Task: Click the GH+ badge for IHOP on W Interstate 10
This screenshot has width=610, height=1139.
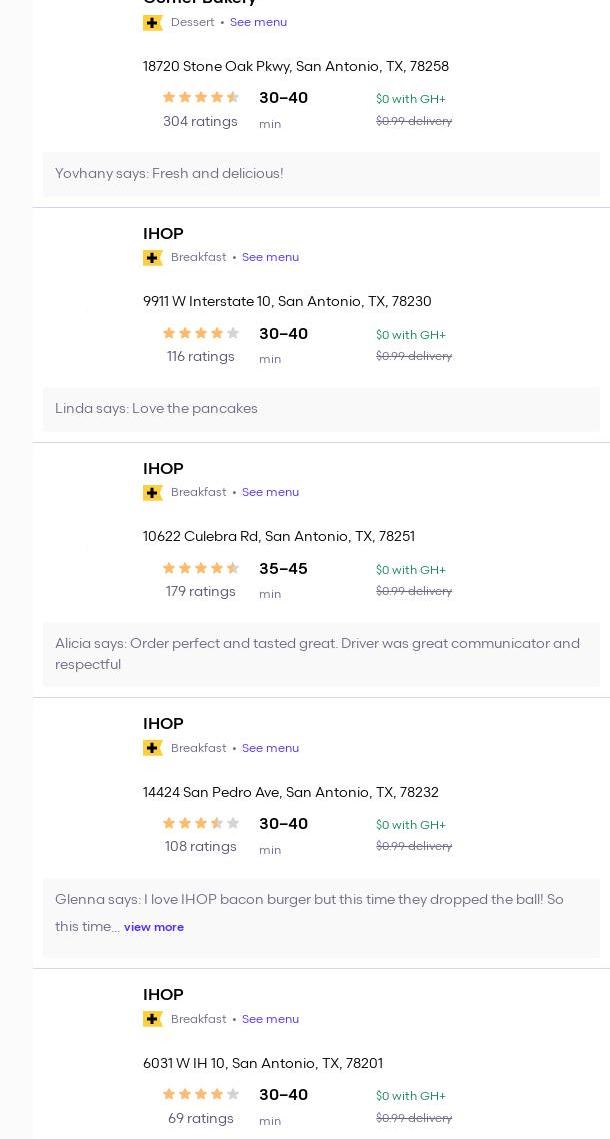Action: 153,258
